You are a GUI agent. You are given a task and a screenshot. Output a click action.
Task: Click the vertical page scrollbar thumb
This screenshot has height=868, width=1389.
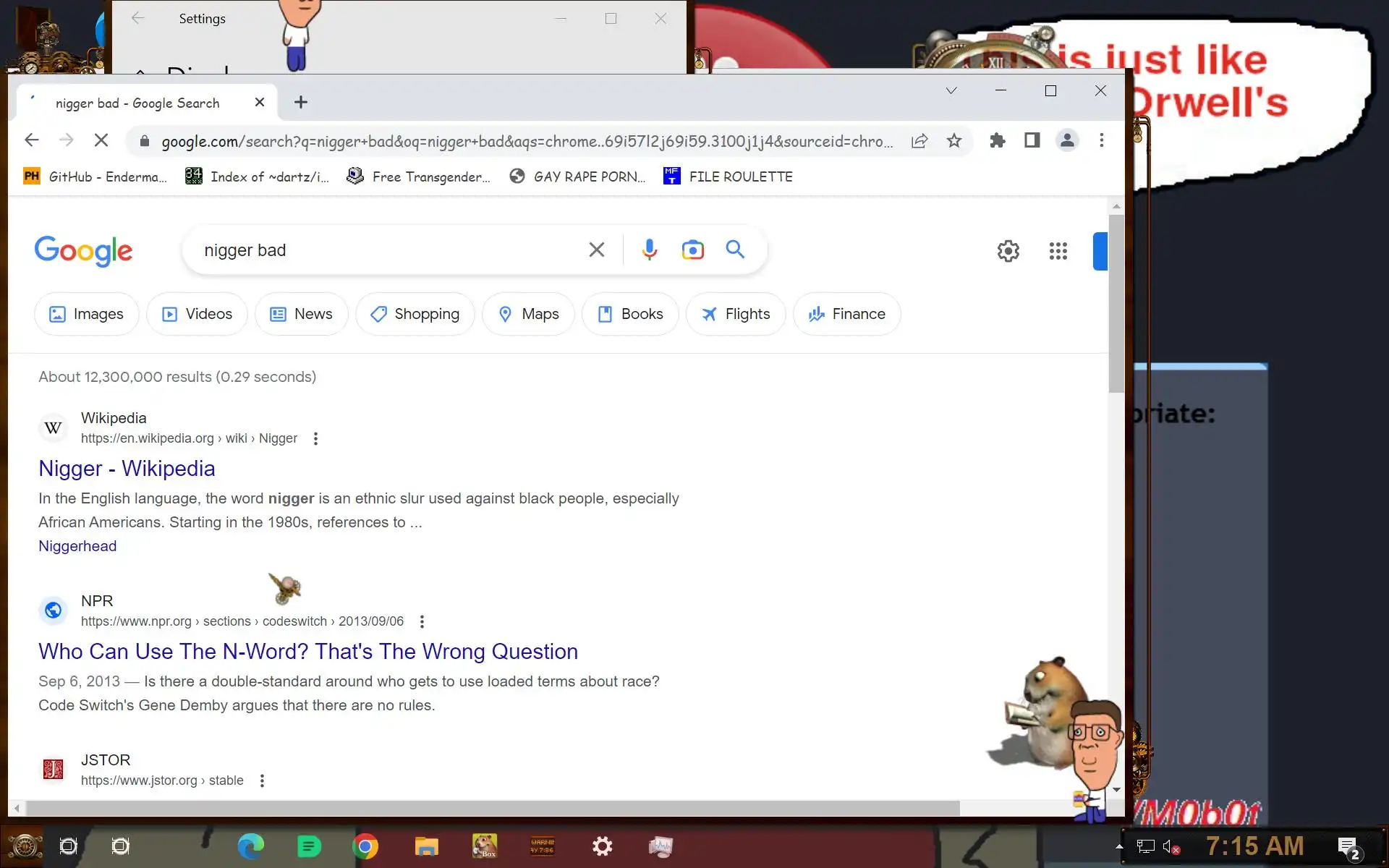click(x=1116, y=304)
